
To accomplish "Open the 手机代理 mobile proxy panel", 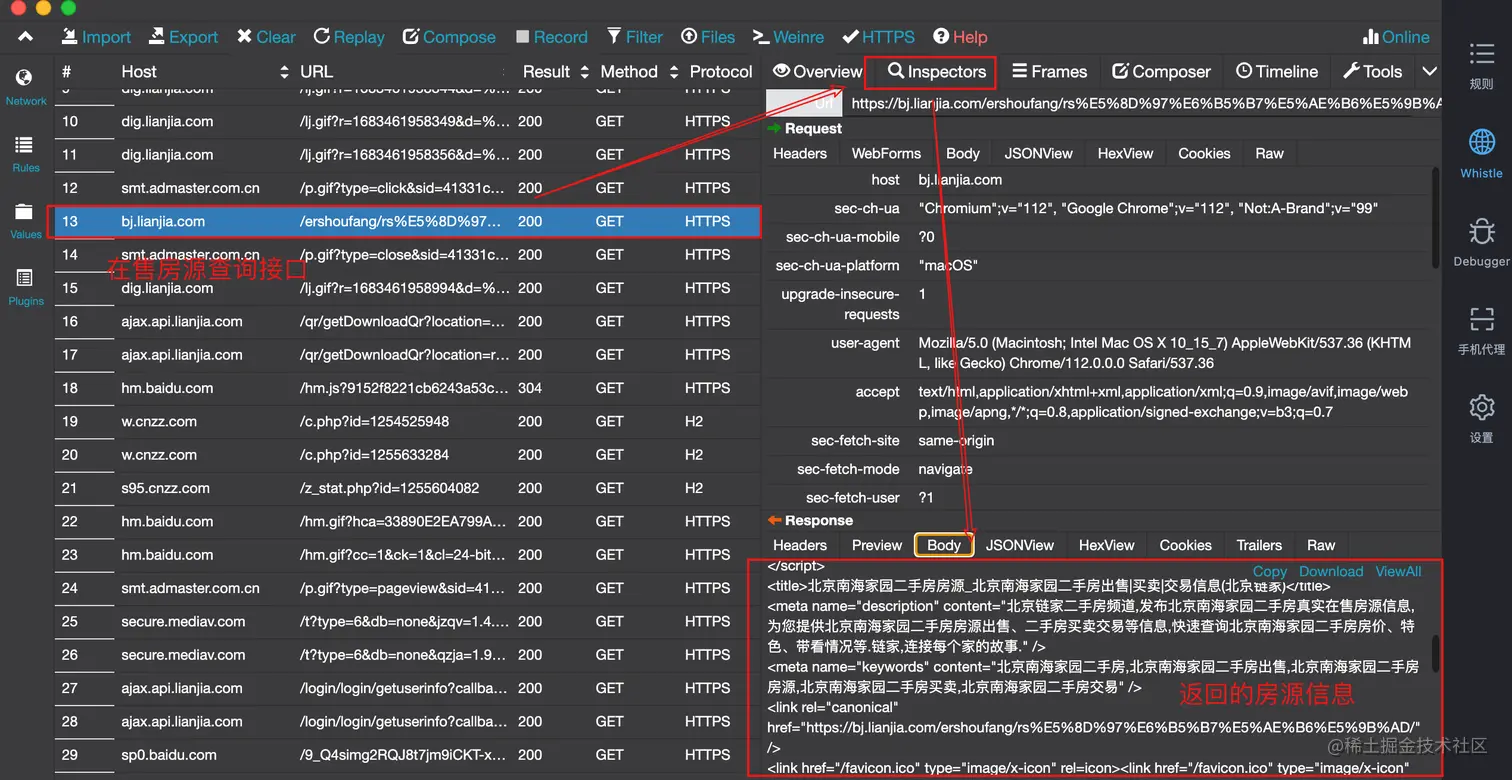I will (x=1481, y=330).
